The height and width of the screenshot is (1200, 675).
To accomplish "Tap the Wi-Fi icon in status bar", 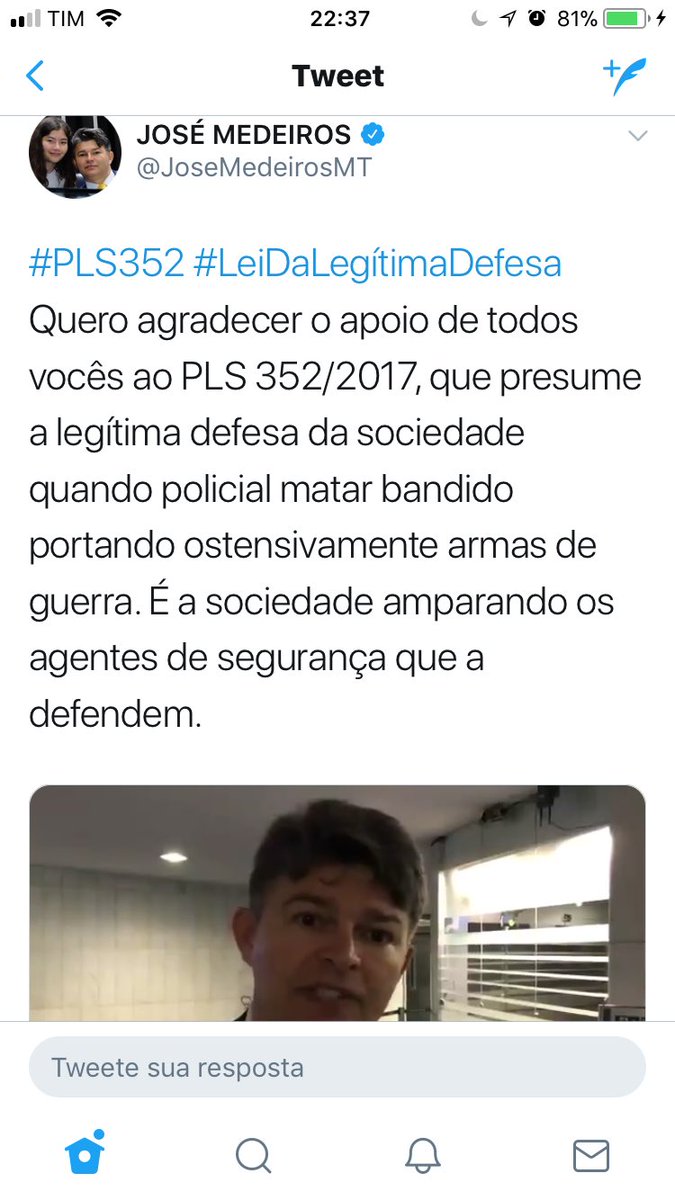I will coord(109,18).
